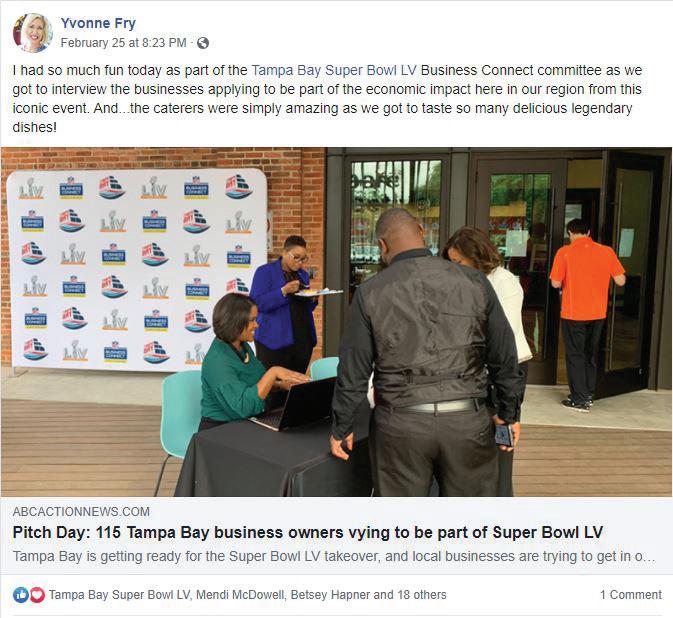673x618 pixels.
Task: Follow the Tampa Bay Super Bowl LV link
Action: tap(334, 70)
